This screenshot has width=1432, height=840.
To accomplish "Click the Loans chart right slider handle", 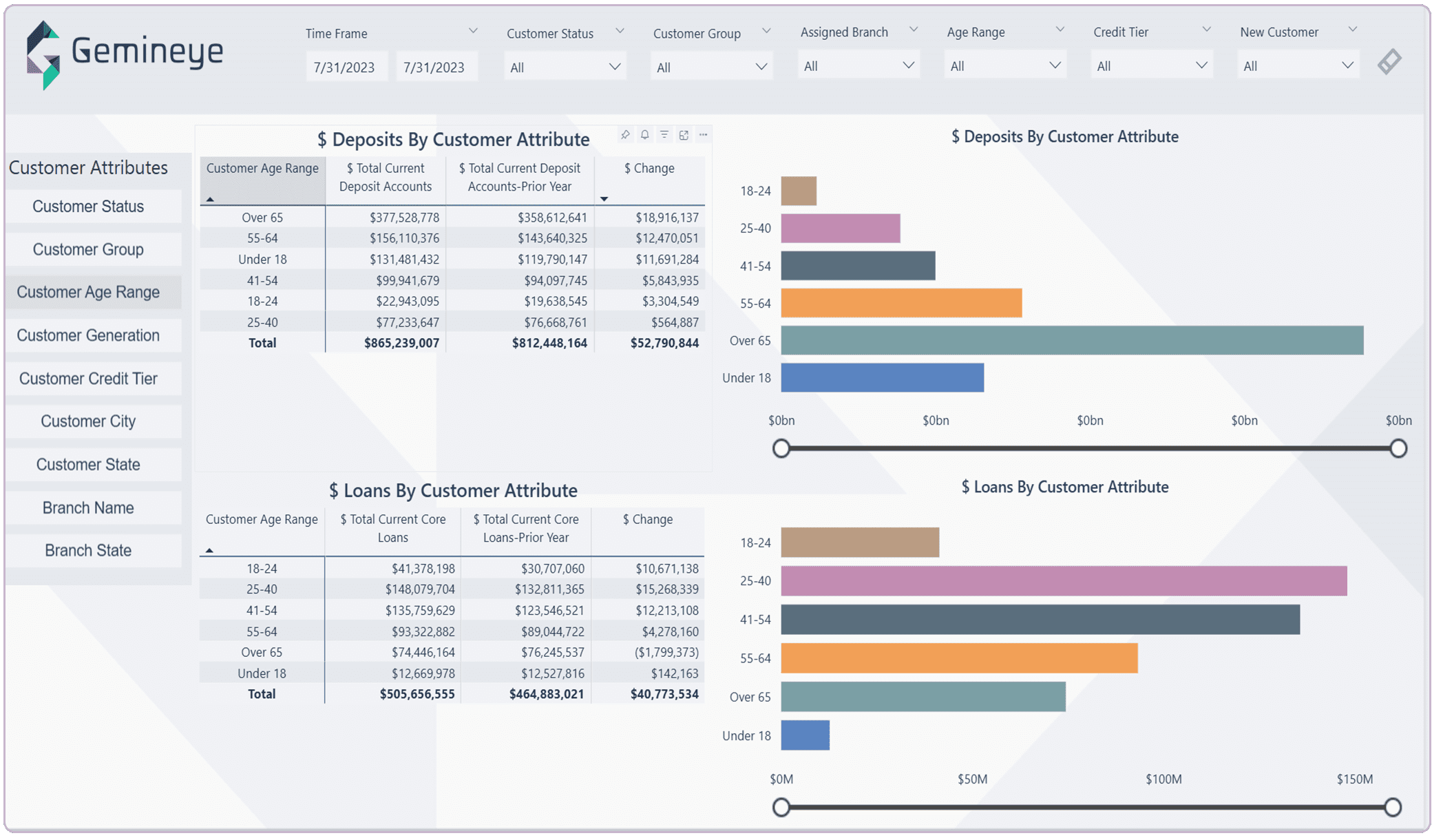I will pos(1392,807).
